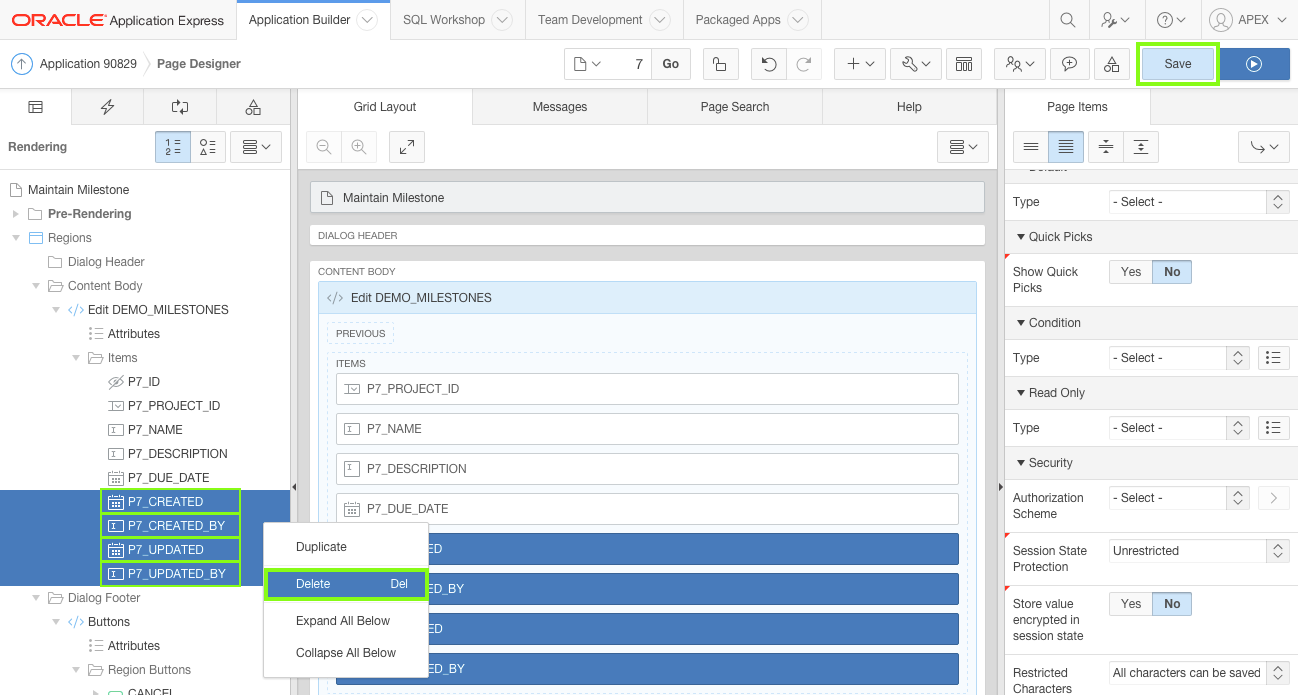Select P7_DUE_DATE in the rendering tree
1298x695 pixels.
(x=168, y=478)
